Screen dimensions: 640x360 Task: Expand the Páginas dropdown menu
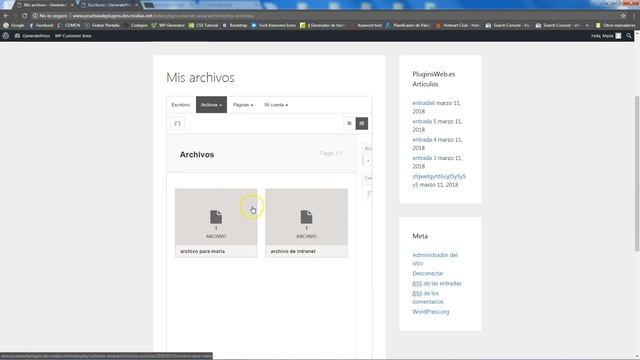(243, 105)
